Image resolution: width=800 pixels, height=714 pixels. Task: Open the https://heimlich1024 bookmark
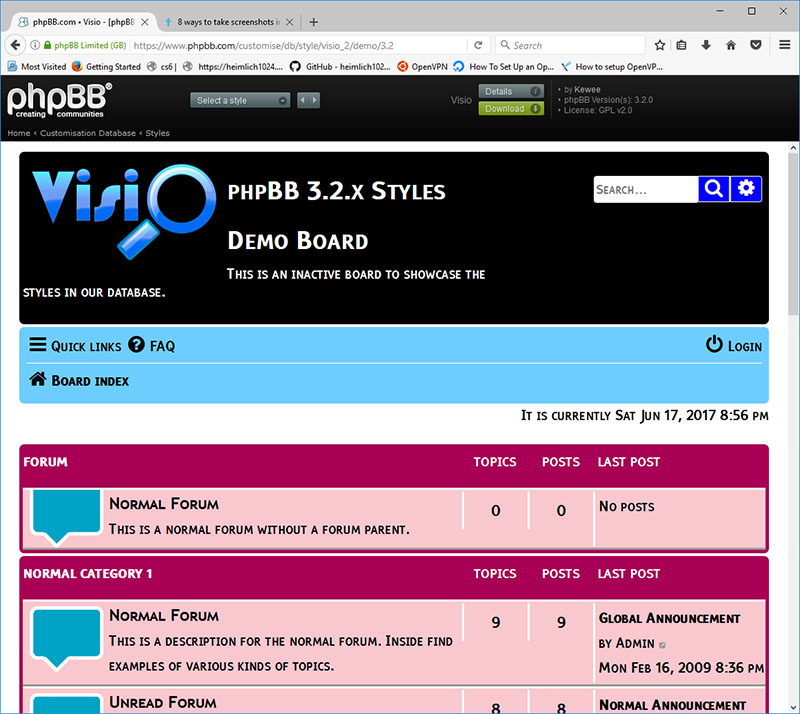[233, 66]
